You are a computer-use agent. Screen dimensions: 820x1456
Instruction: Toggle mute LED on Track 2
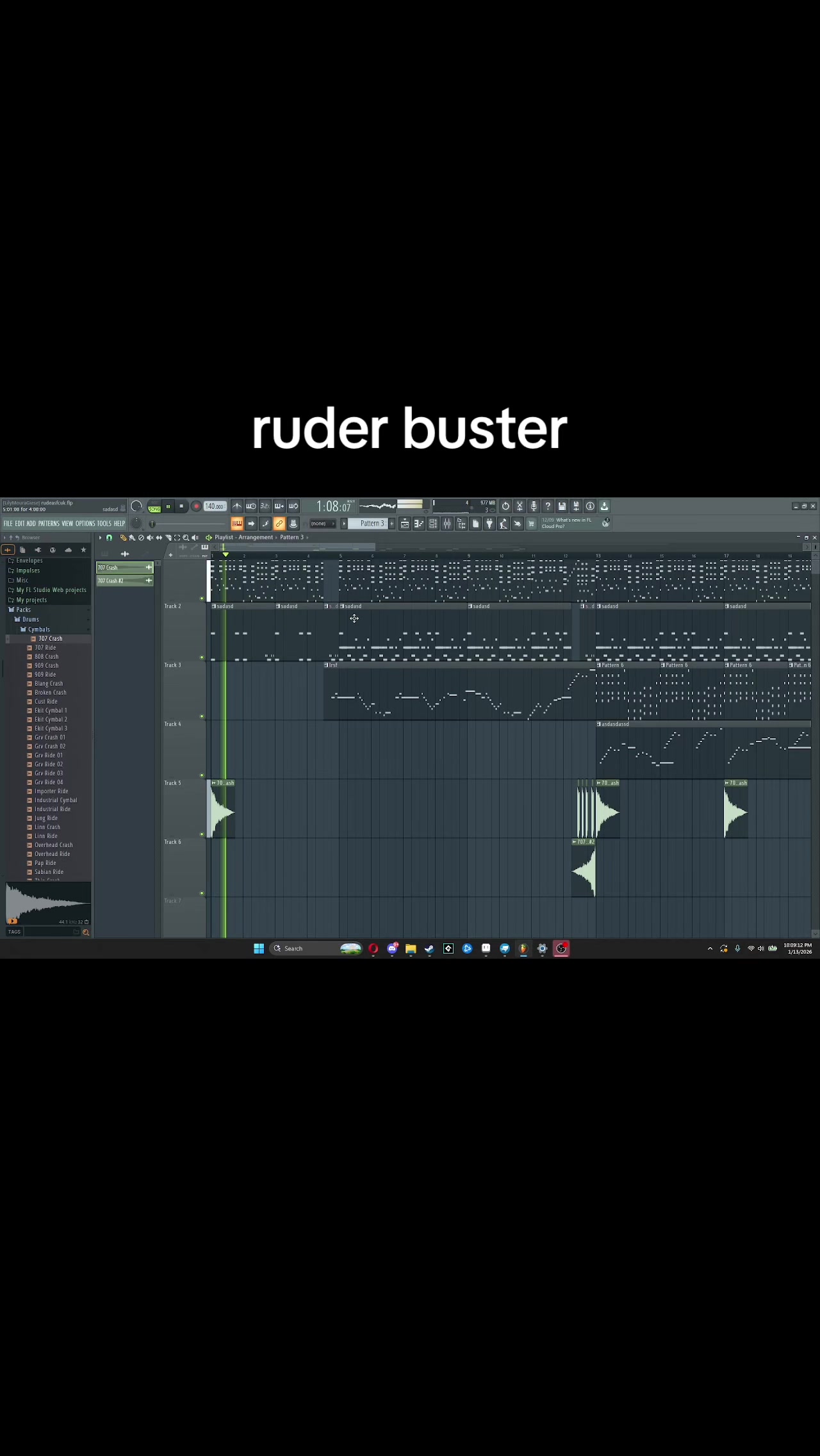tap(202, 658)
